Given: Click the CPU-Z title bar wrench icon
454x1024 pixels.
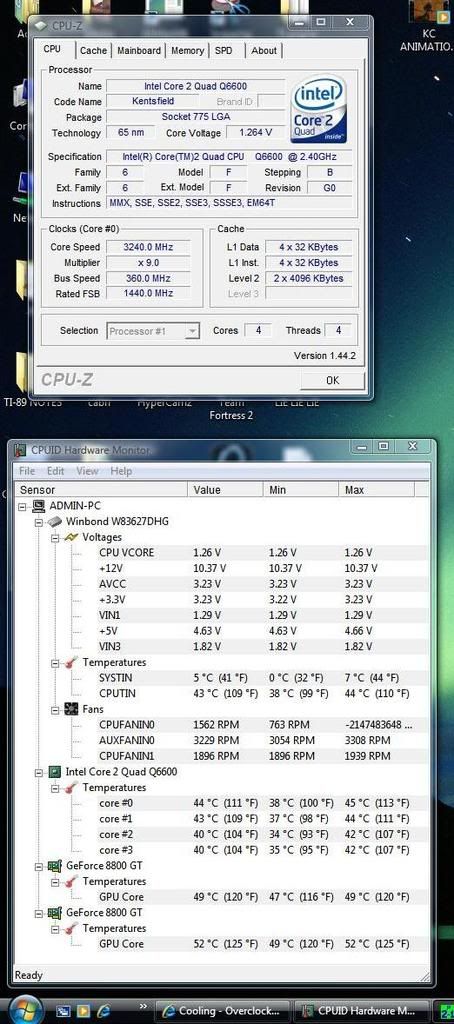Looking at the screenshot, I should pos(41,25).
